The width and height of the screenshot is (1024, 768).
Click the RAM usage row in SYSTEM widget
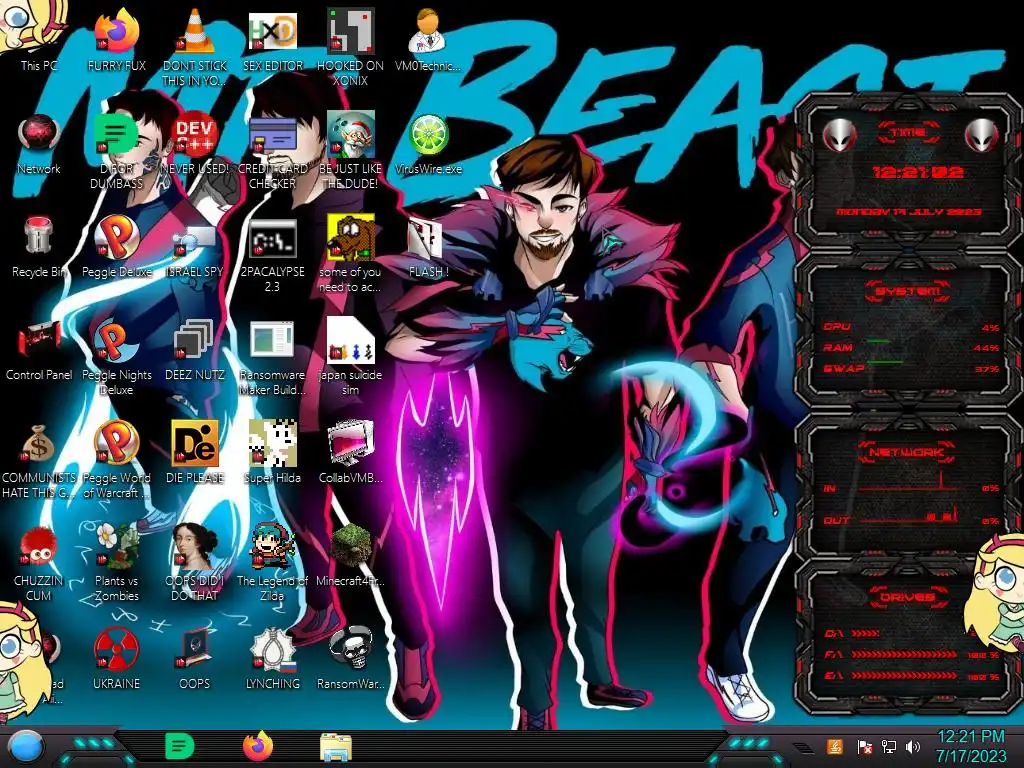pos(912,347)
